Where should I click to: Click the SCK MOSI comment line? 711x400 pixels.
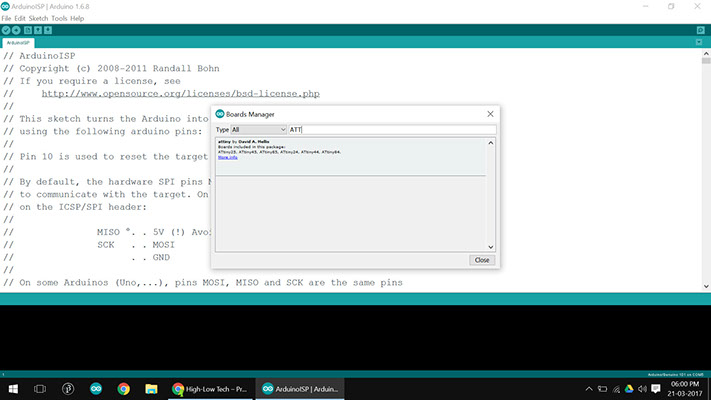tap(89, 245)
